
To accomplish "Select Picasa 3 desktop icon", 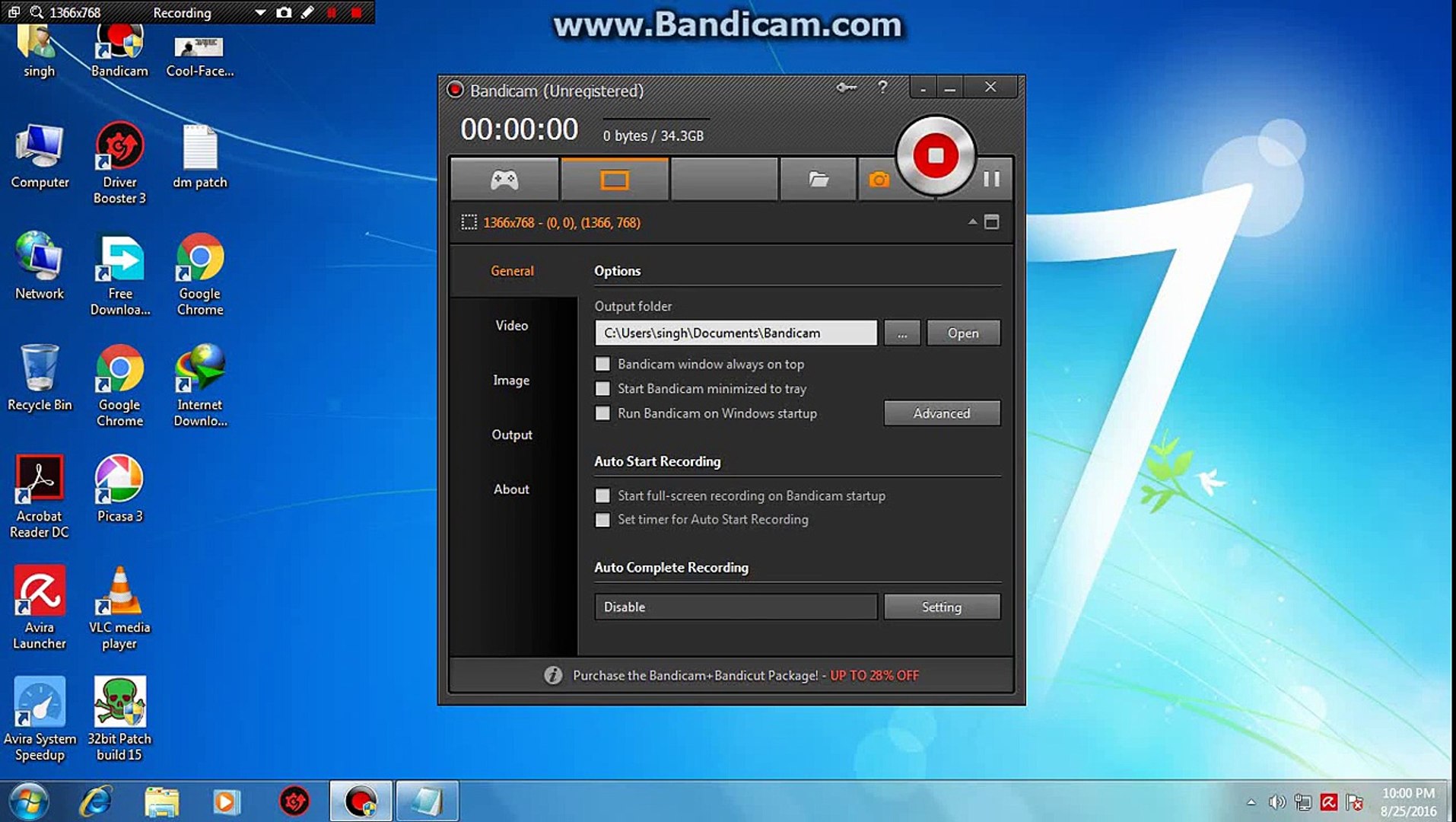I will pyautogui.click(x=119, y=489).
